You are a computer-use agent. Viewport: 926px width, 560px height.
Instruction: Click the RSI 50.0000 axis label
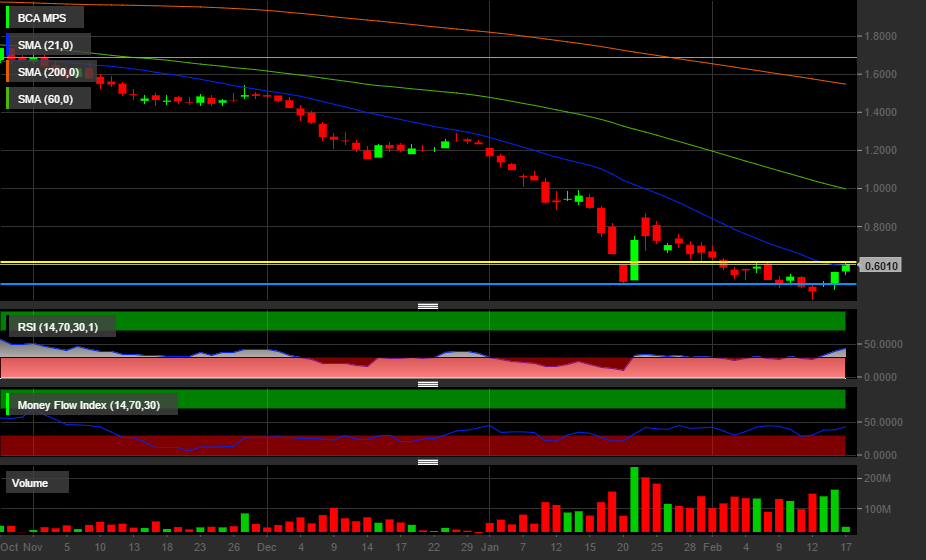coord(883,344)
